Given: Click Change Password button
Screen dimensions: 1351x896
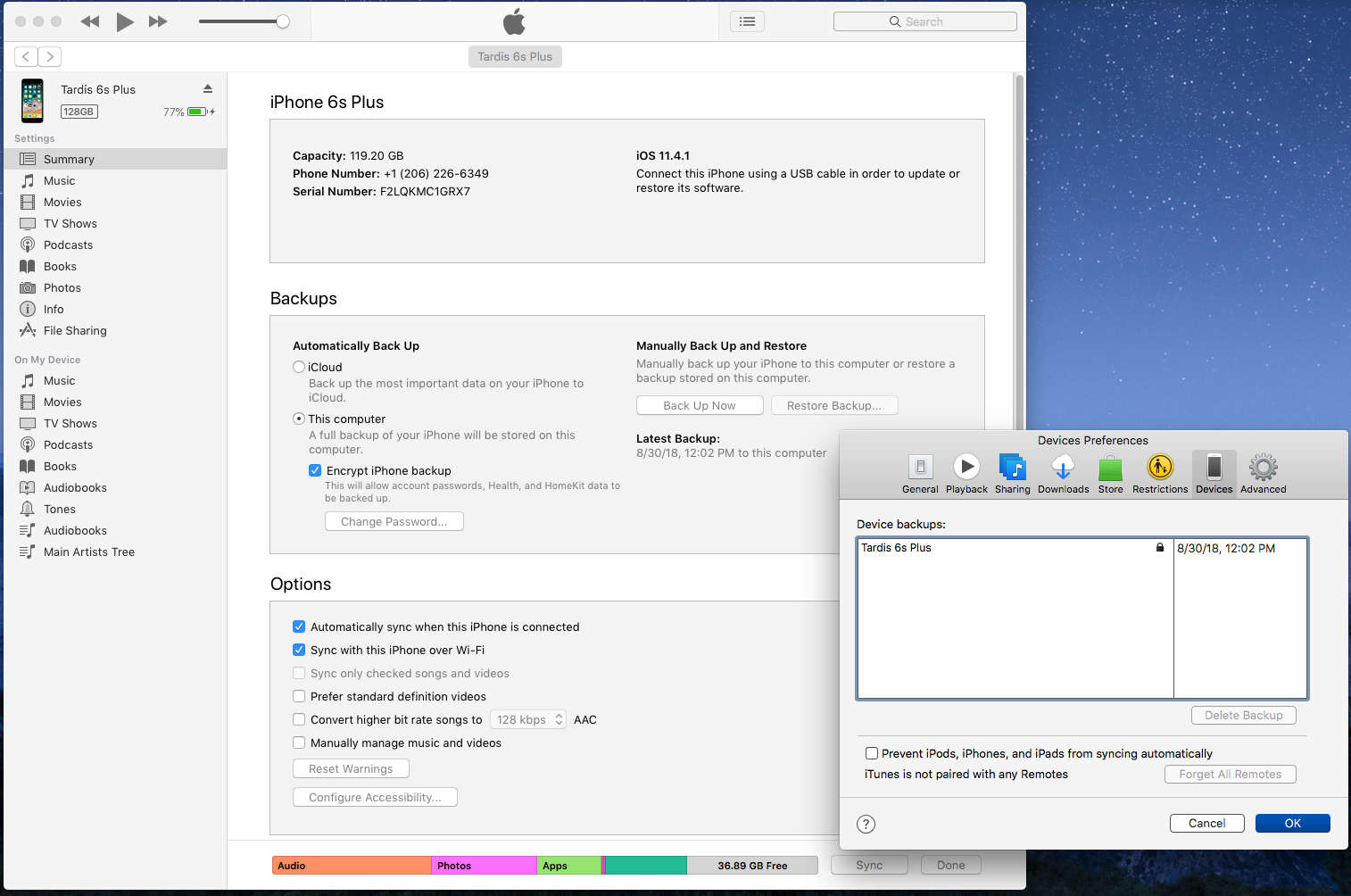Looking at the screenshot, I should tap(394, 521).
